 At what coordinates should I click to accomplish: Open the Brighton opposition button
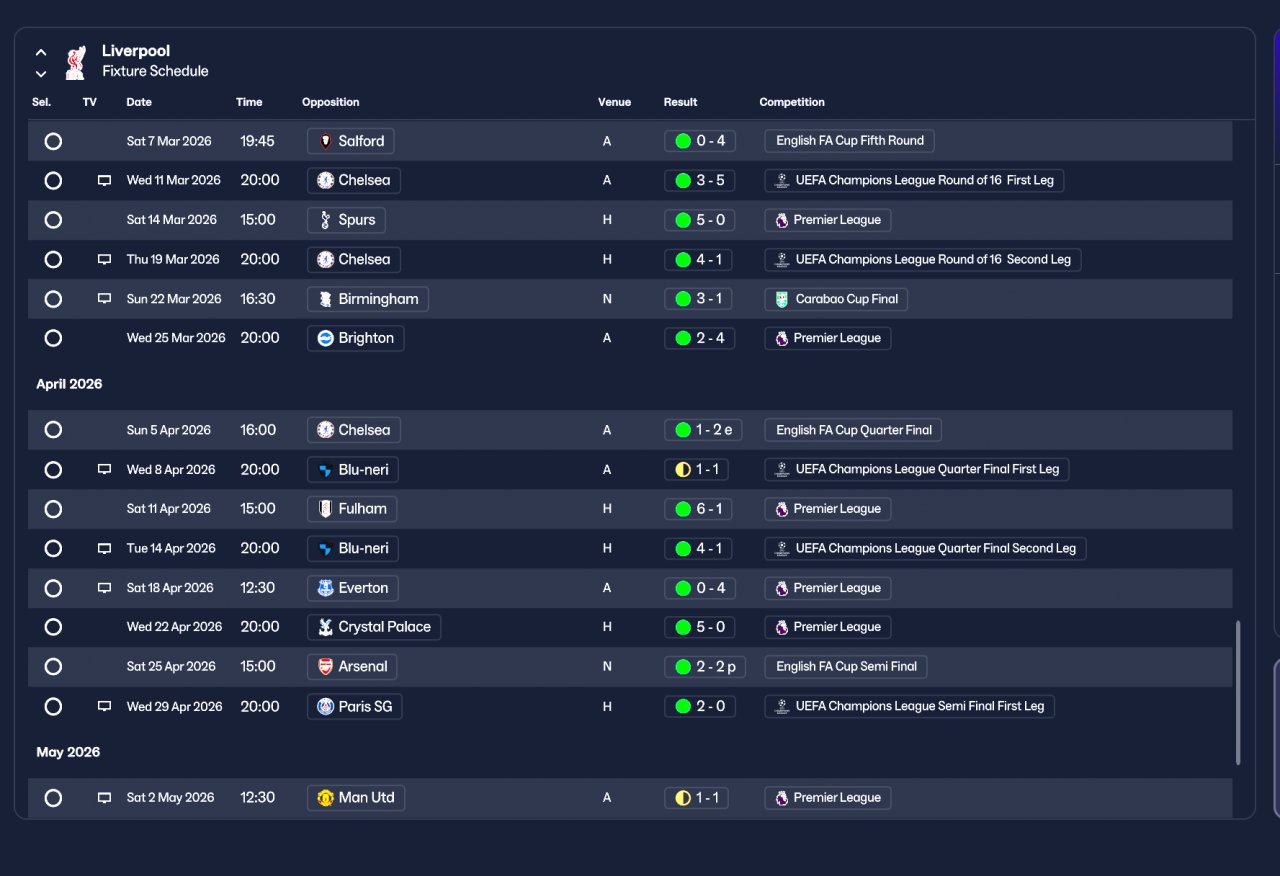(x=355, y=338)
